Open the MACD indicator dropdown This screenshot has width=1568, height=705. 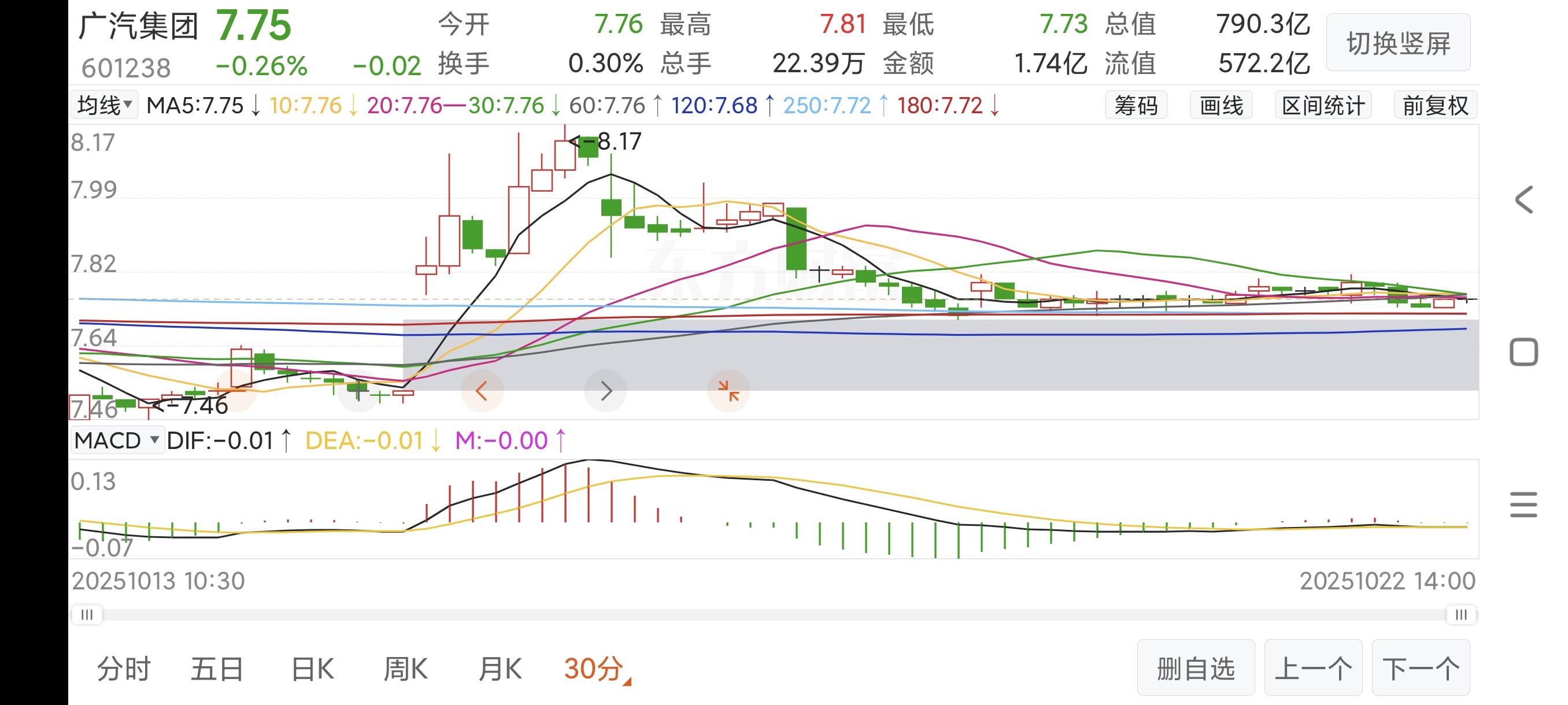(117, 440)
